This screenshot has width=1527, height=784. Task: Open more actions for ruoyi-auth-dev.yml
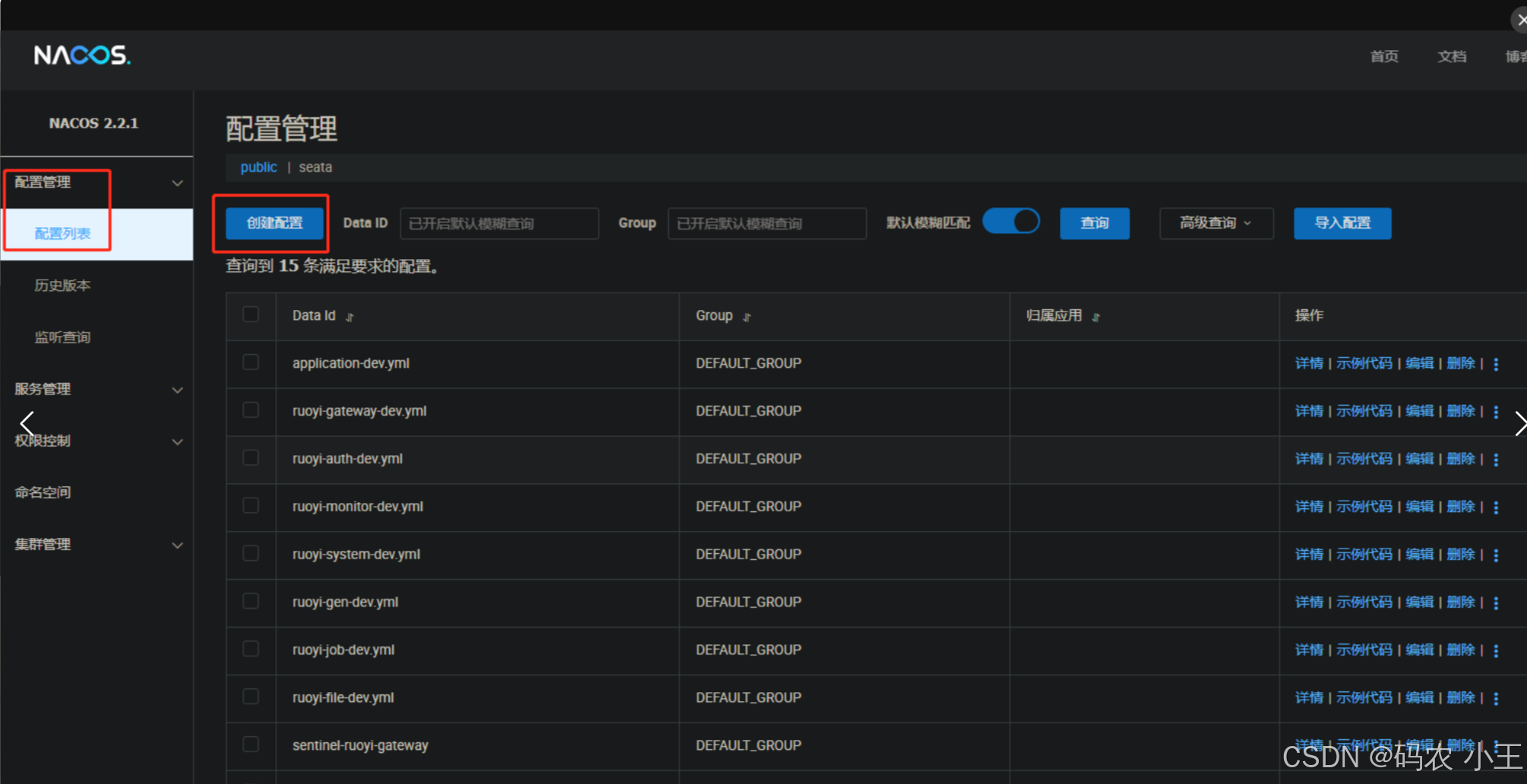coord(1496,460)
